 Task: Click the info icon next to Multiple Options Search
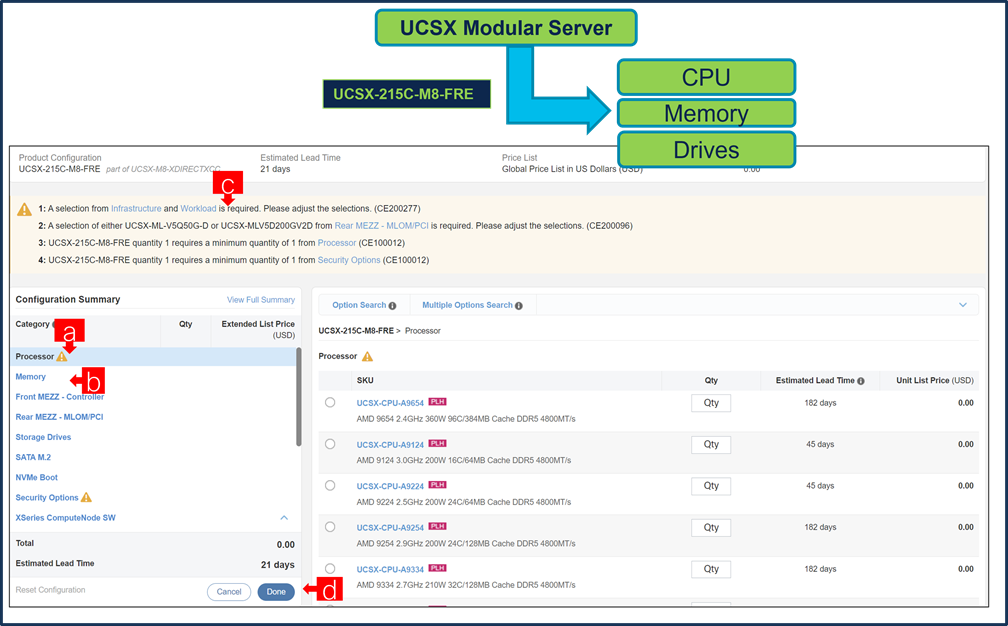coord(519,306)
